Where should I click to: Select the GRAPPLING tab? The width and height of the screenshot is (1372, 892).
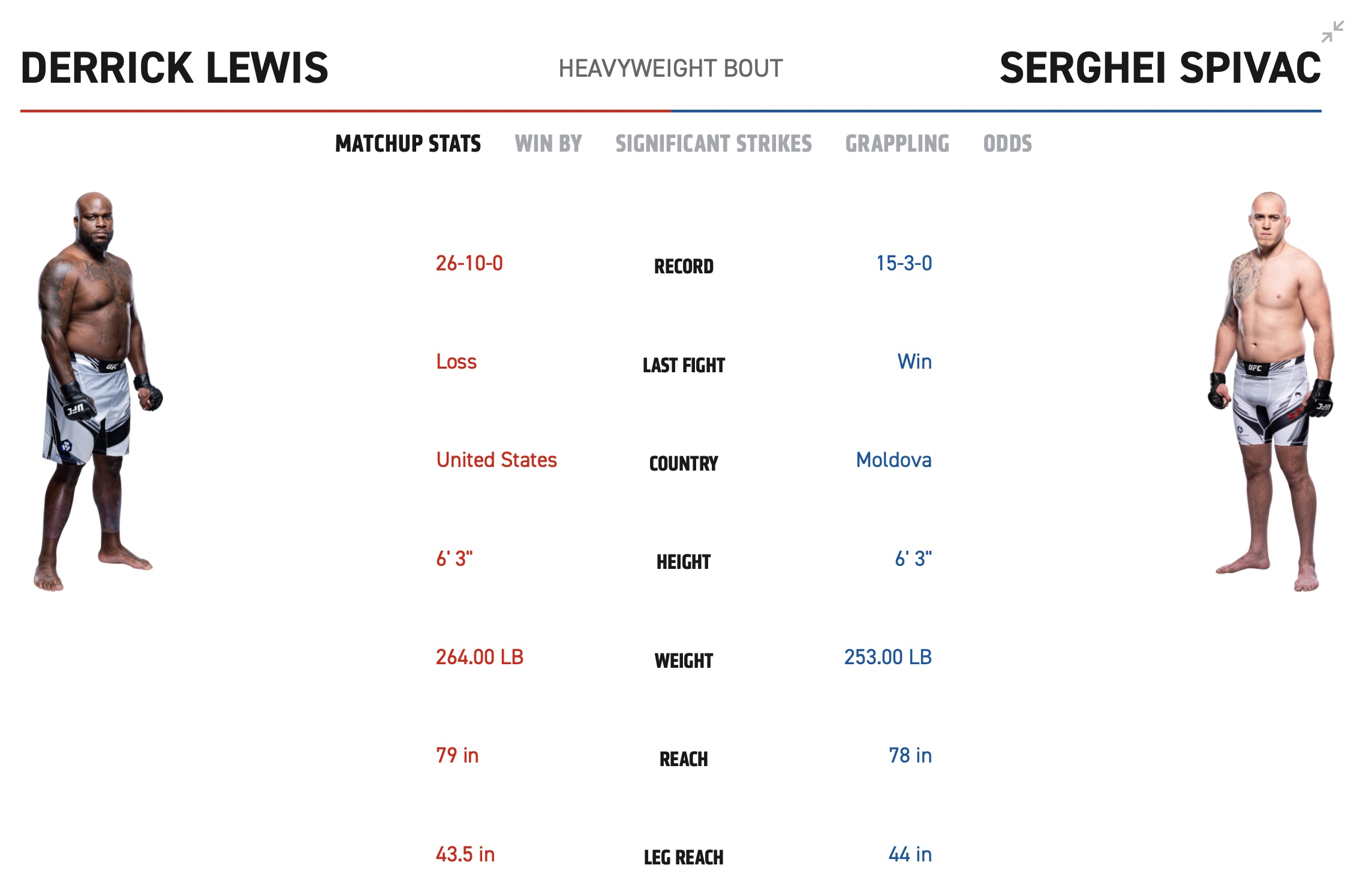(x=896, y=143)
